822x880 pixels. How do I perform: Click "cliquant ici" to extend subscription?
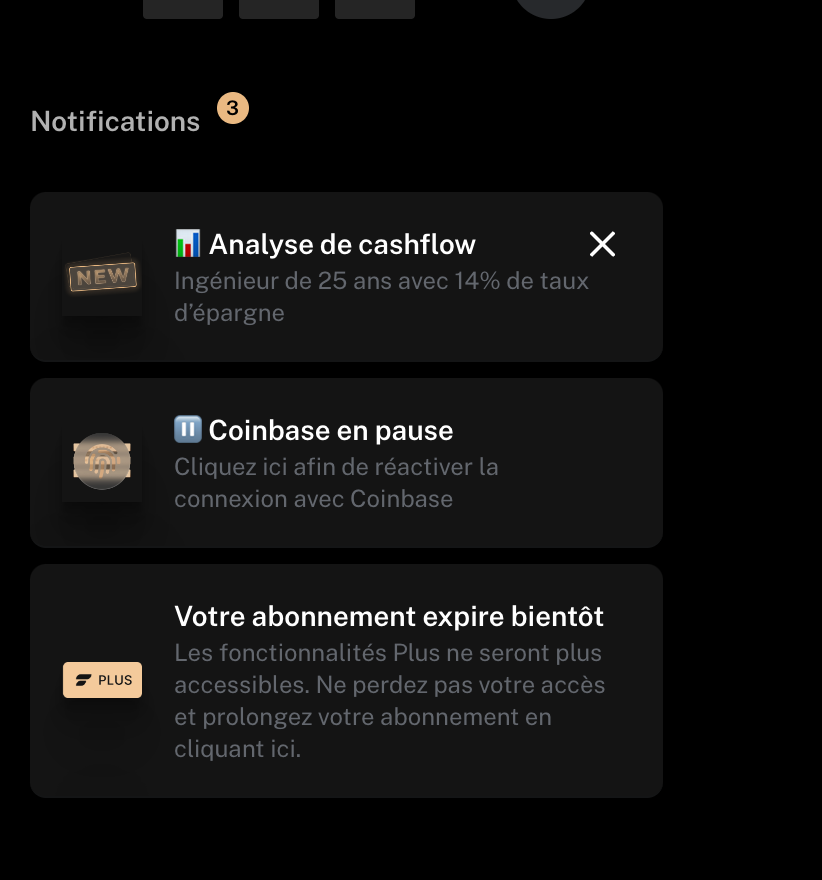pos(237,749)
